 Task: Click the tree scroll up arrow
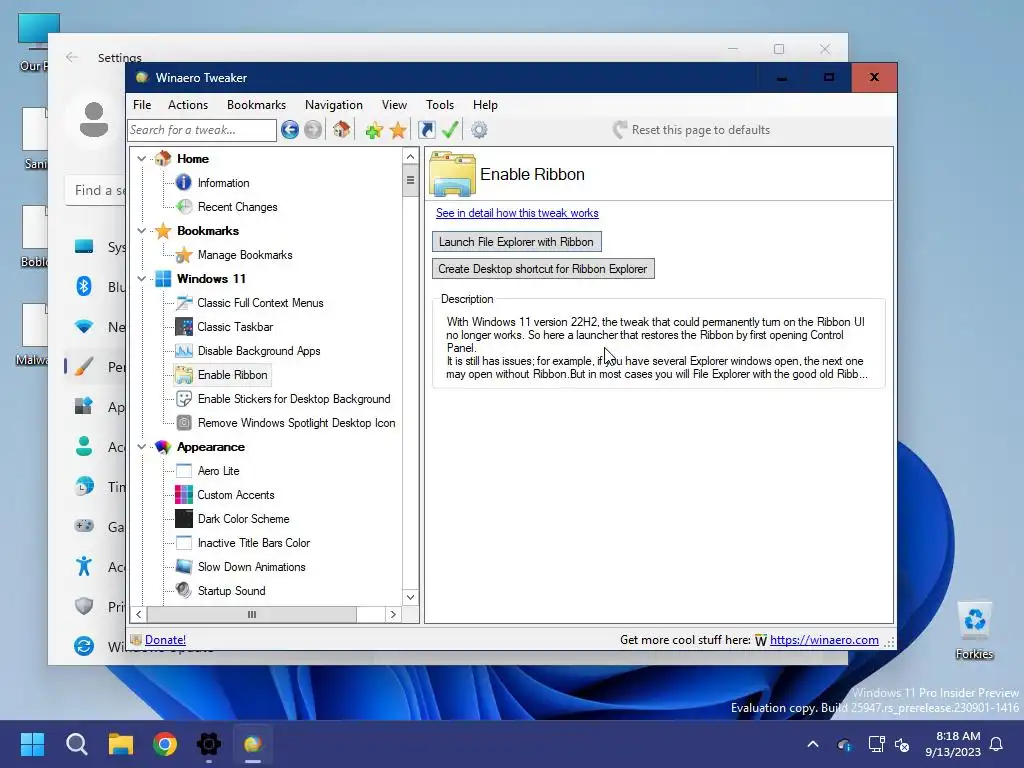410,156
